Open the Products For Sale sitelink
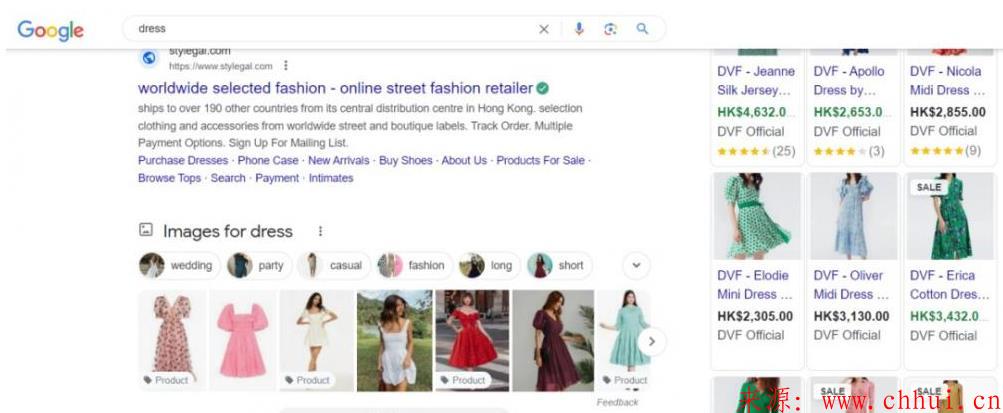Image resolution: width=1003 pixels, height=413 pixels. pos(541,160)
